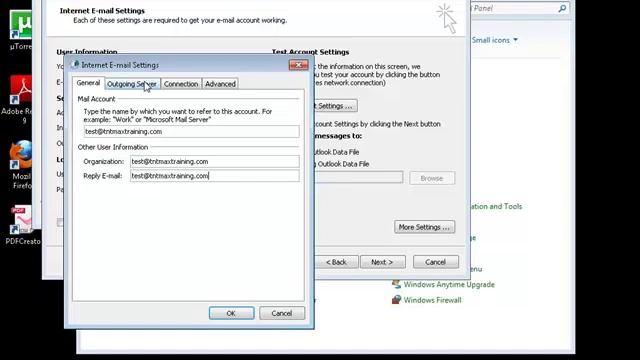Click the Internet E-mail Settings title icon

pos(75,64)
